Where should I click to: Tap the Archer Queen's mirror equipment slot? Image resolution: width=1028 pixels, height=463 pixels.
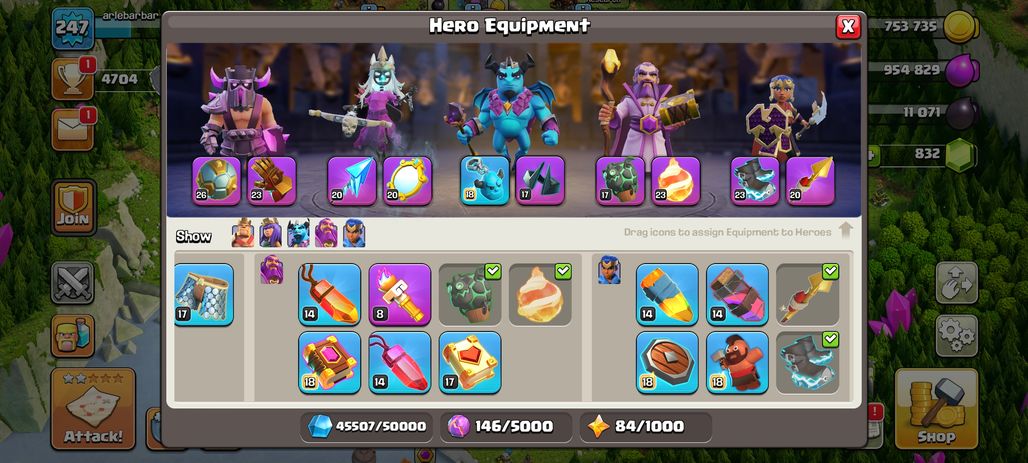click(407, 180)
